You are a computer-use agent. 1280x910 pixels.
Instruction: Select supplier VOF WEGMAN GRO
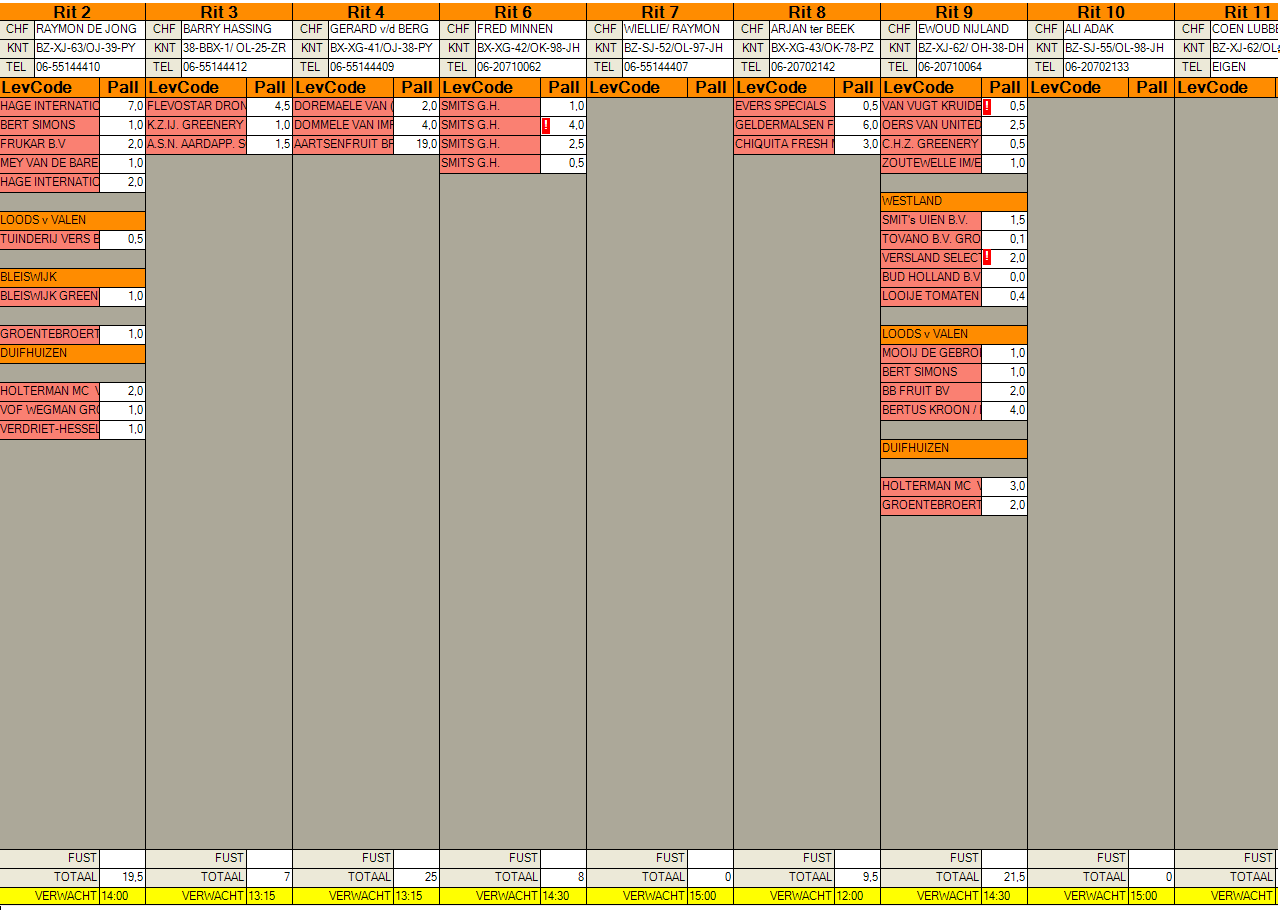[x=50, y=411]
